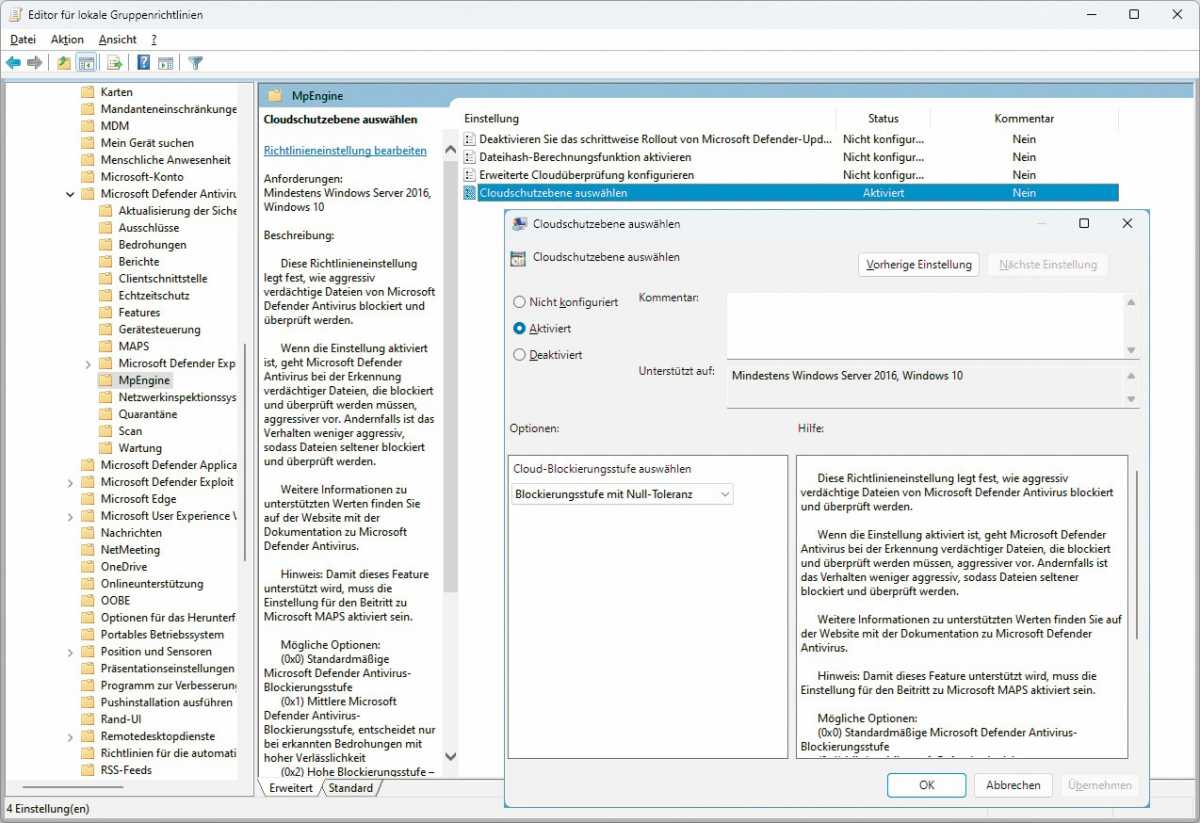Viewport: 1200px width, 823px height.
Task: Click the filter funnel toolbar icon
Action: [x=196, y=63]
